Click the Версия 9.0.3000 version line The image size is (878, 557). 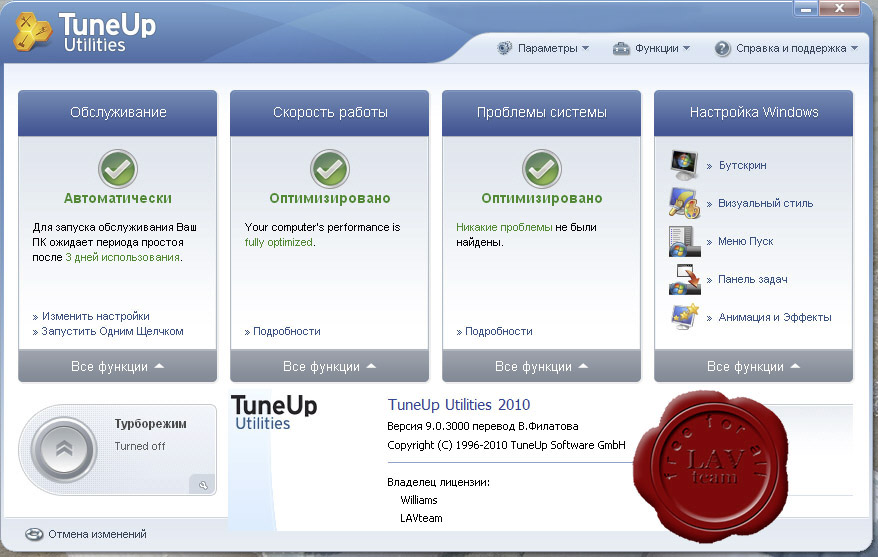483,426
